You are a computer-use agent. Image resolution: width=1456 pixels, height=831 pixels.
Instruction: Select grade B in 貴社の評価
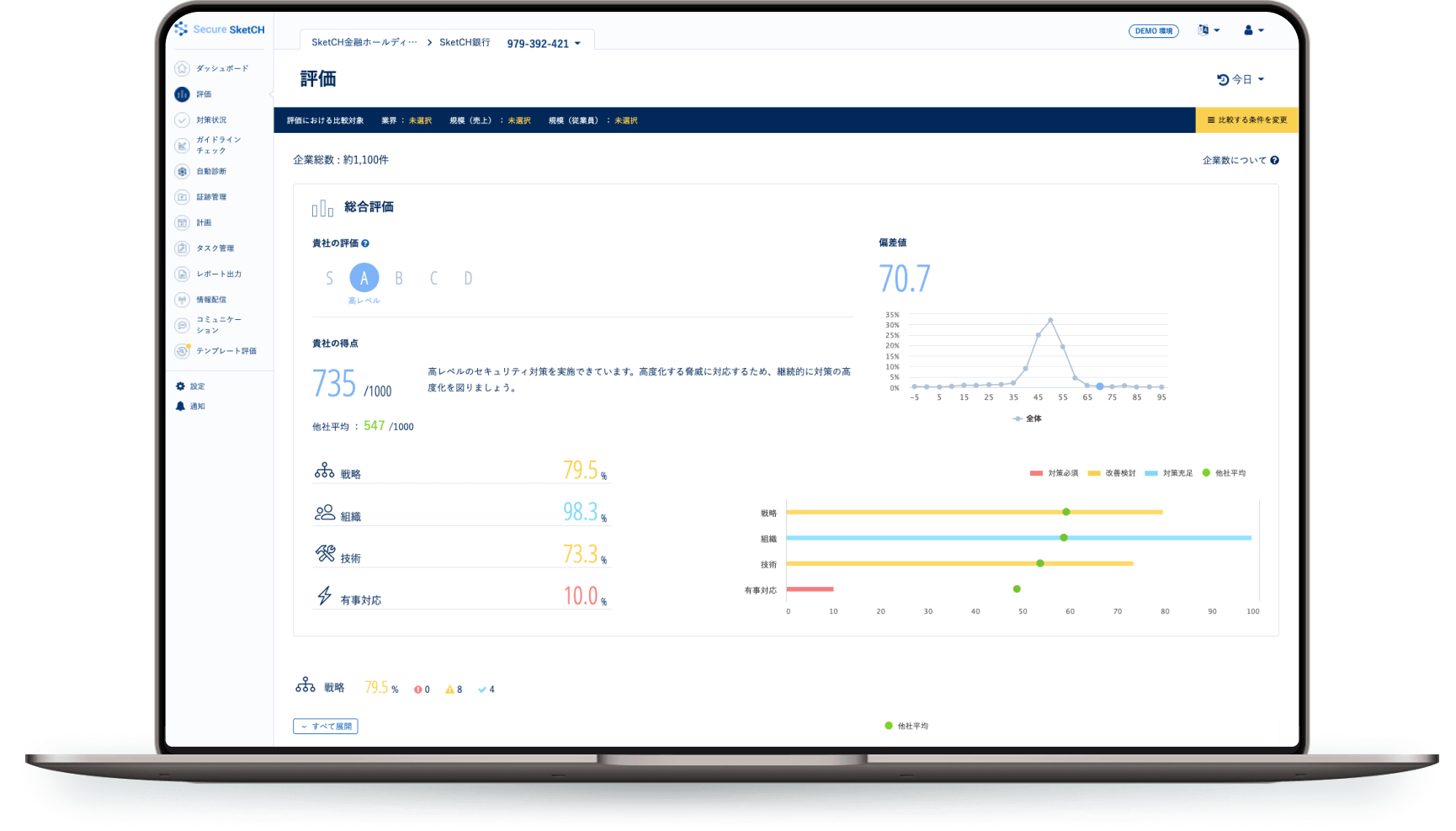pyautogui.click(x=399, y=278)
